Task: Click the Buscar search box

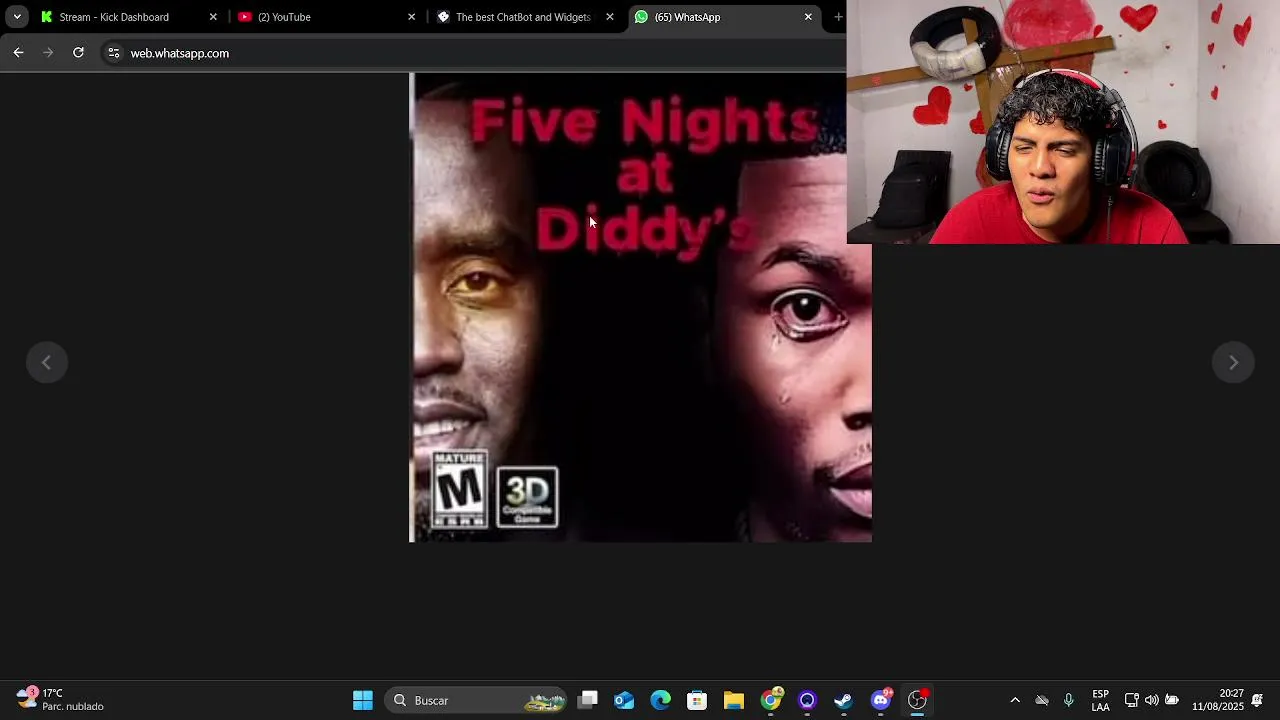Action: pyautogui.click(x=477, y=700)
